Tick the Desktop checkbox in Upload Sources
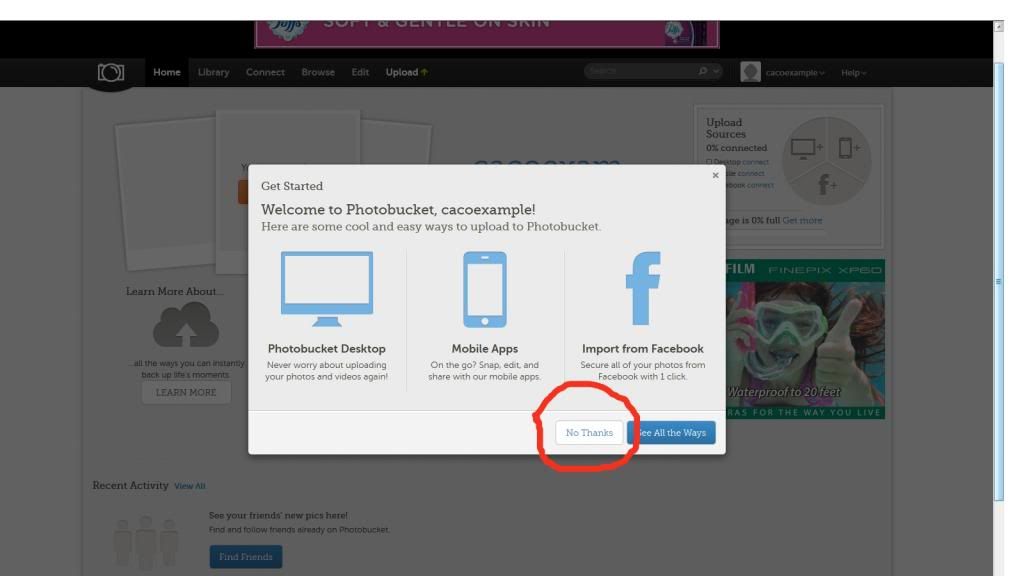 tap(709, 162)
